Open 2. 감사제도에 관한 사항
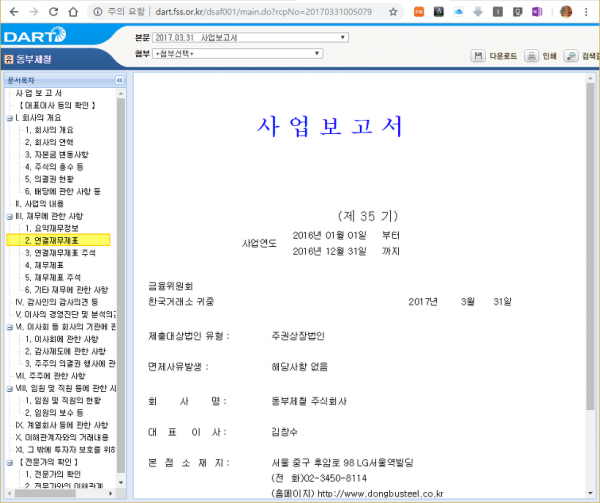The width and height of the screenshot is (600, 503). pos(65,351)
